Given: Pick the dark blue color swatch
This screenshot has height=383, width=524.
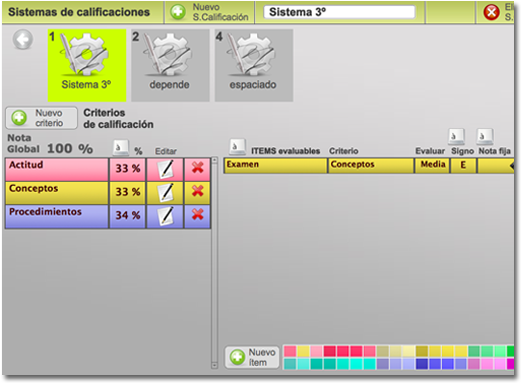Looking at the screenshot, I should pyautogui.click(x=422, y=364).
